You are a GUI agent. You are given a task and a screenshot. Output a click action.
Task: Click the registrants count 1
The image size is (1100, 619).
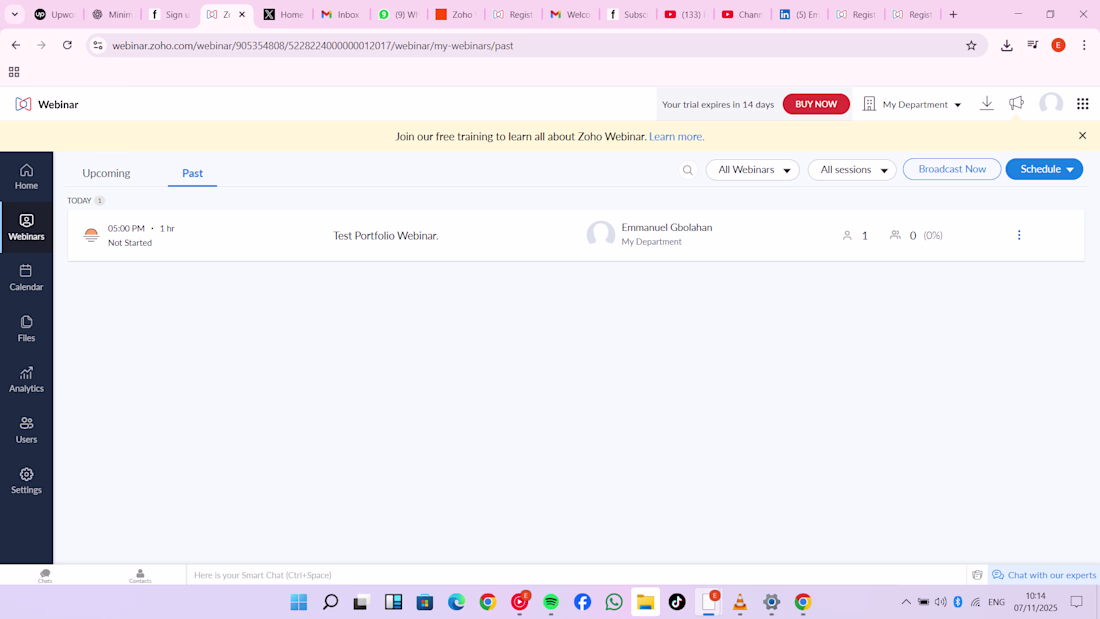(x=855, y=236)
